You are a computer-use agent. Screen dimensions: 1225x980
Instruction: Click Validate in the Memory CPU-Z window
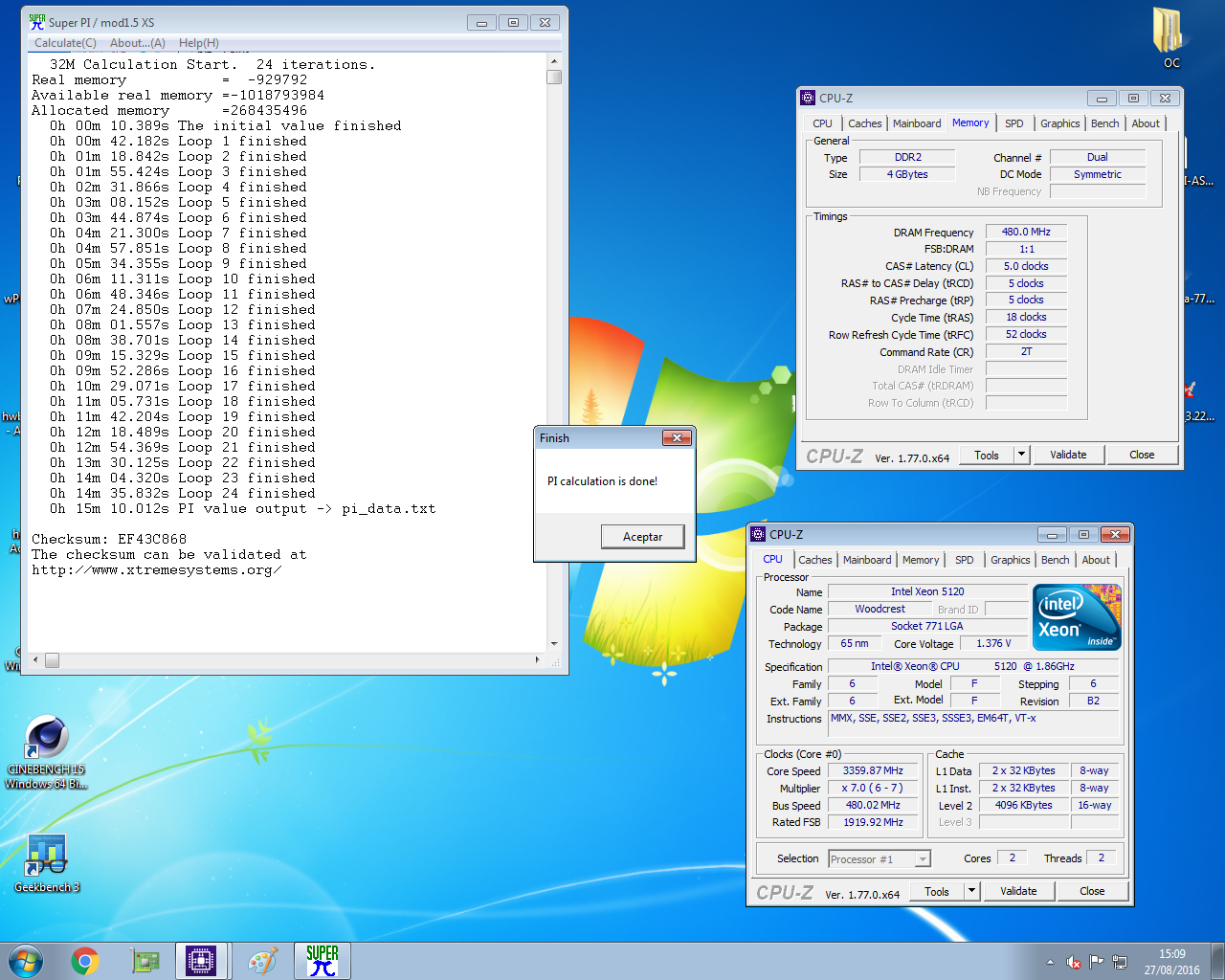[1068, 455]
